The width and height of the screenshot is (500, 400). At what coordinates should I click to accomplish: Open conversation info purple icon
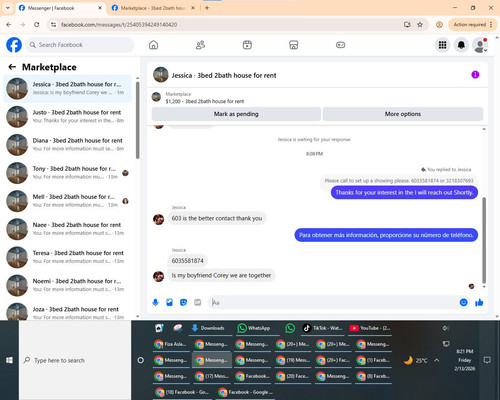[475, 75]
